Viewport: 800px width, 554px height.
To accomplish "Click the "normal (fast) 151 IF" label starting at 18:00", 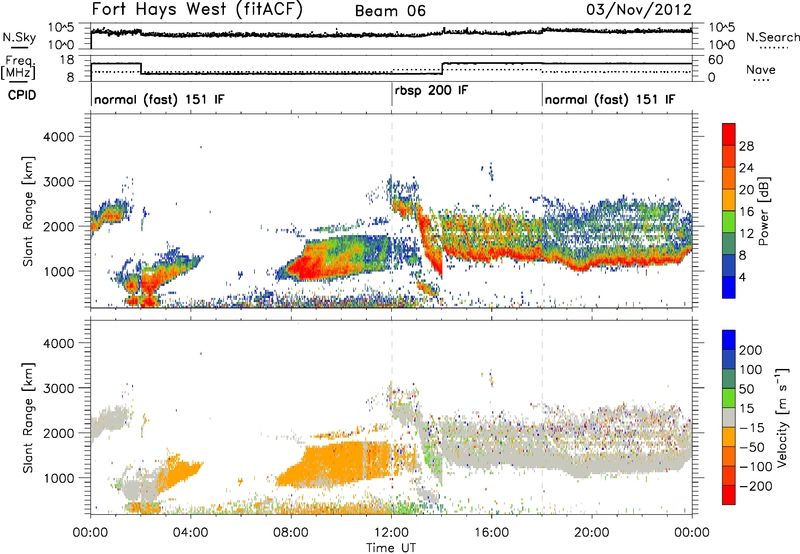I will tap(610, 99).
